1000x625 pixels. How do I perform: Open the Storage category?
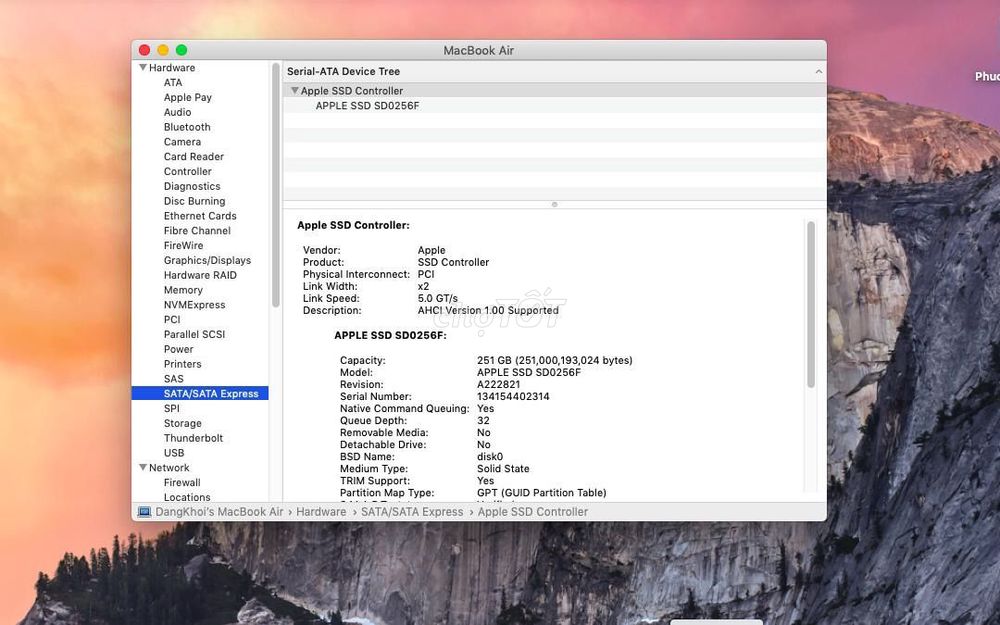click(182, 423)
